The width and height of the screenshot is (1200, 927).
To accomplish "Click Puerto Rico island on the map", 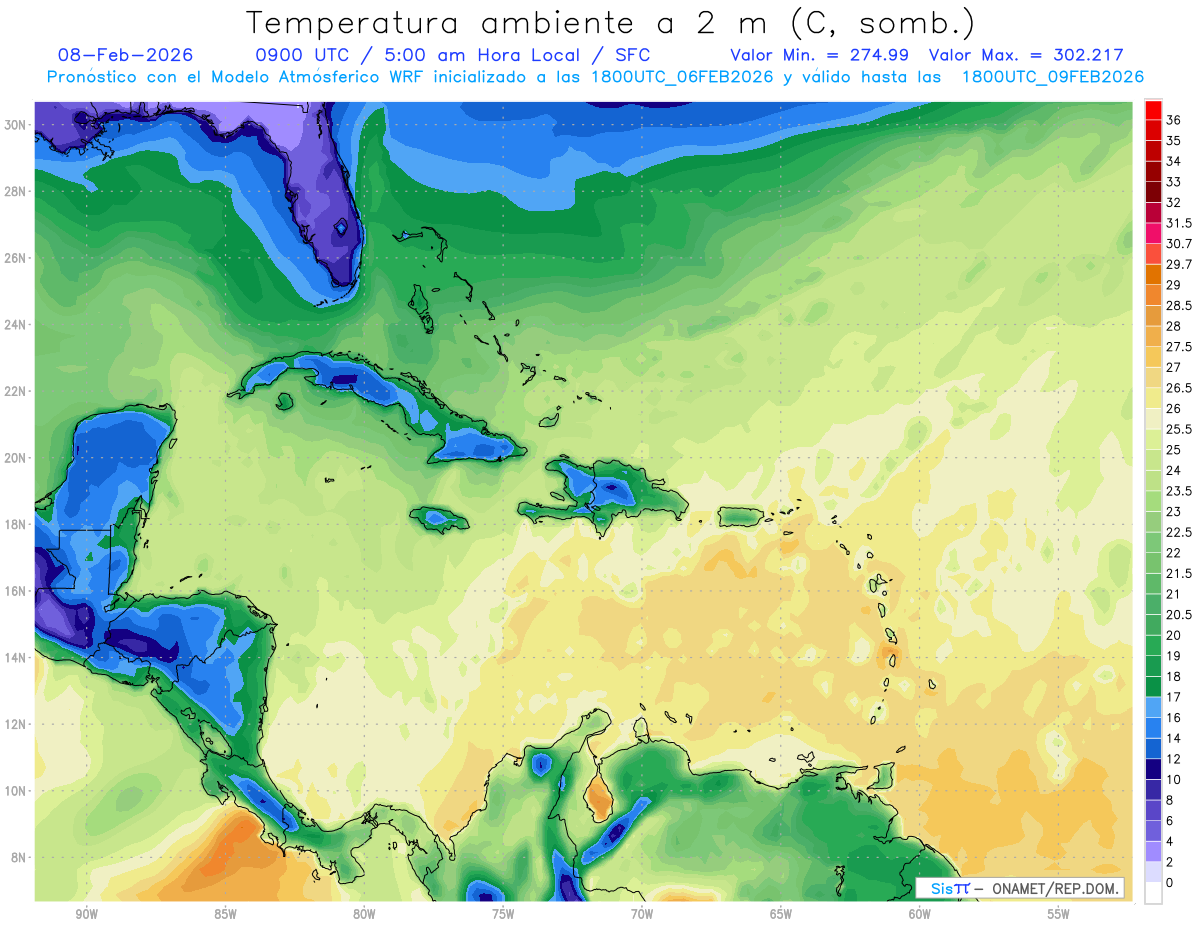I will (x=741, y=516).
